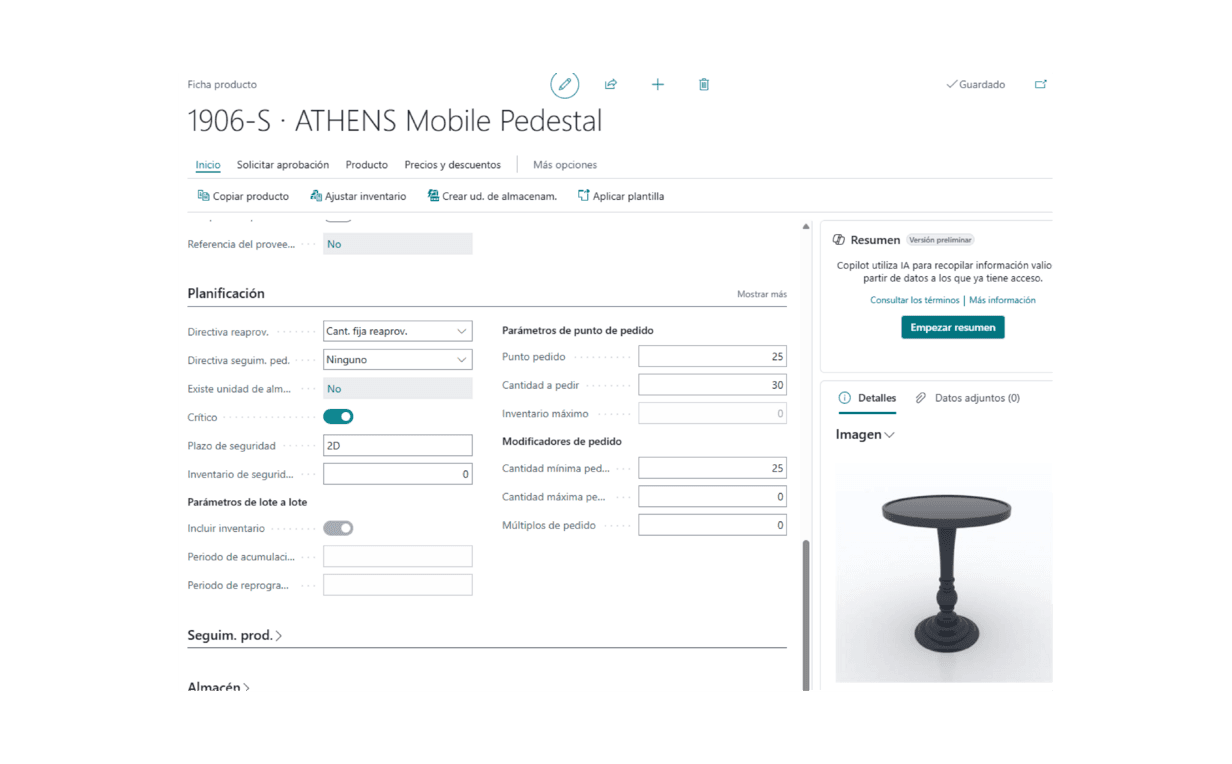Switch to Datos adjuntos tab

(967, 398)
